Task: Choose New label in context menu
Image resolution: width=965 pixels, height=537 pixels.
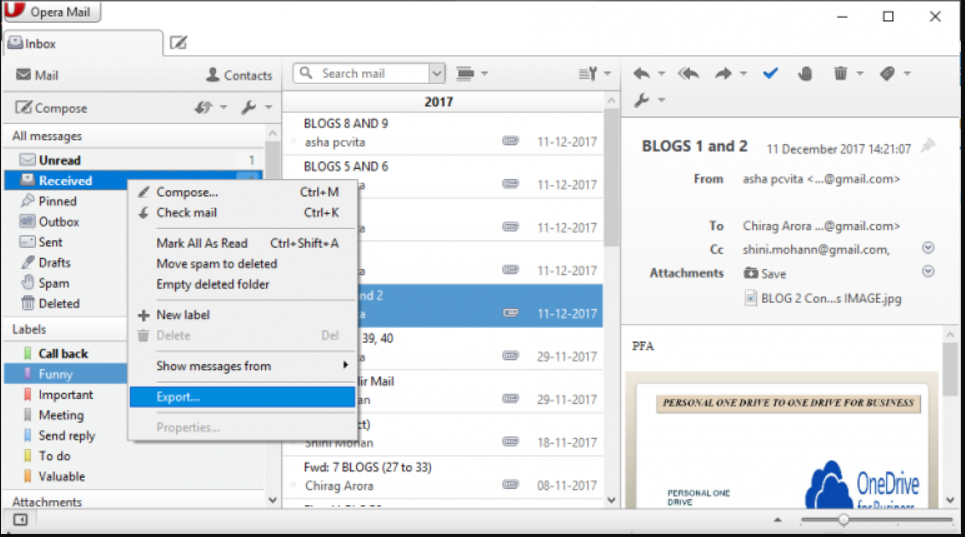Action: (242, 315)
